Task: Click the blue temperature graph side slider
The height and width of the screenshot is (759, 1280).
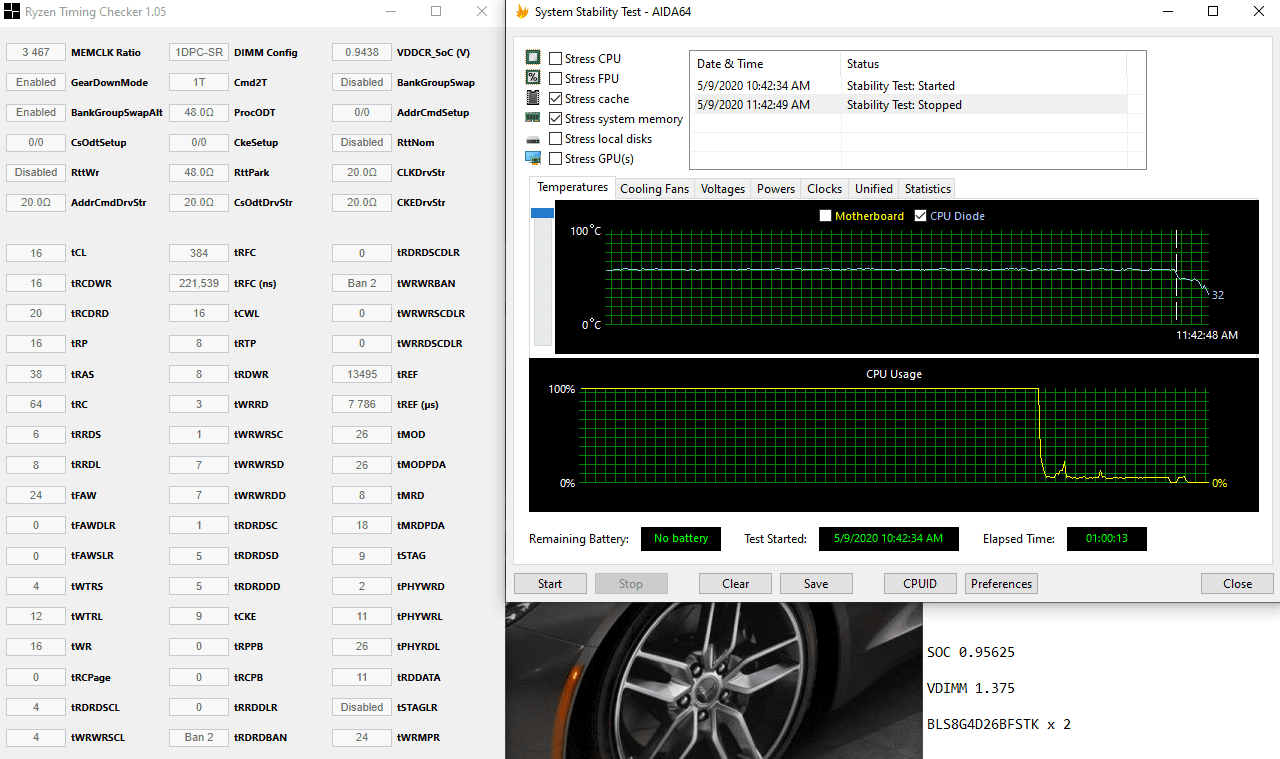Action: pos(543,213)
